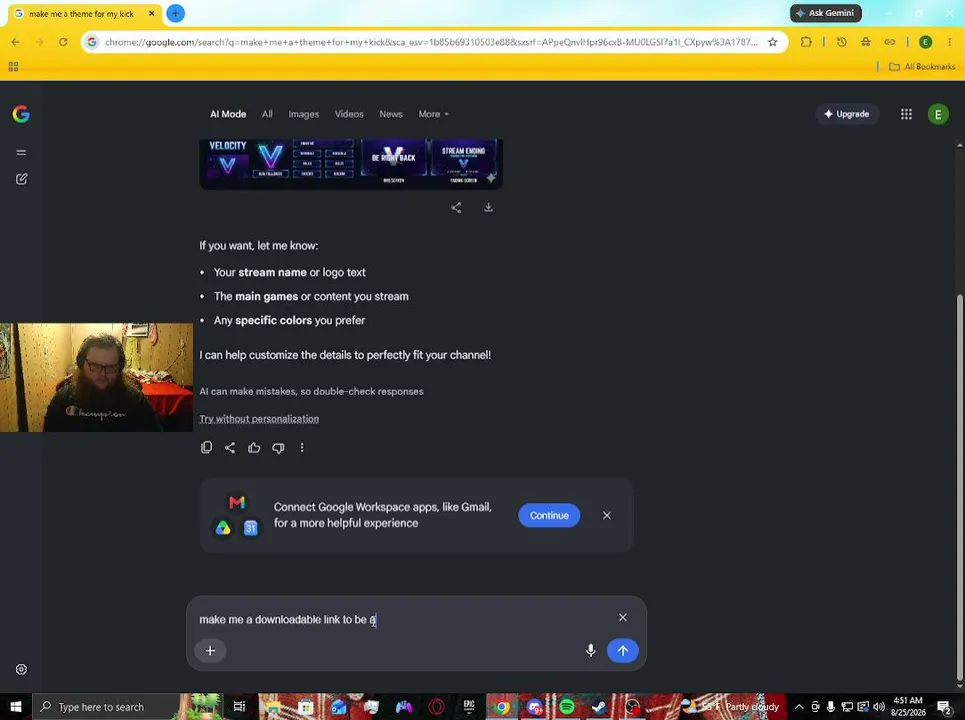Close the 'make me a theme' tab
This screenshot has height=720, width=965.
[151, 13]
